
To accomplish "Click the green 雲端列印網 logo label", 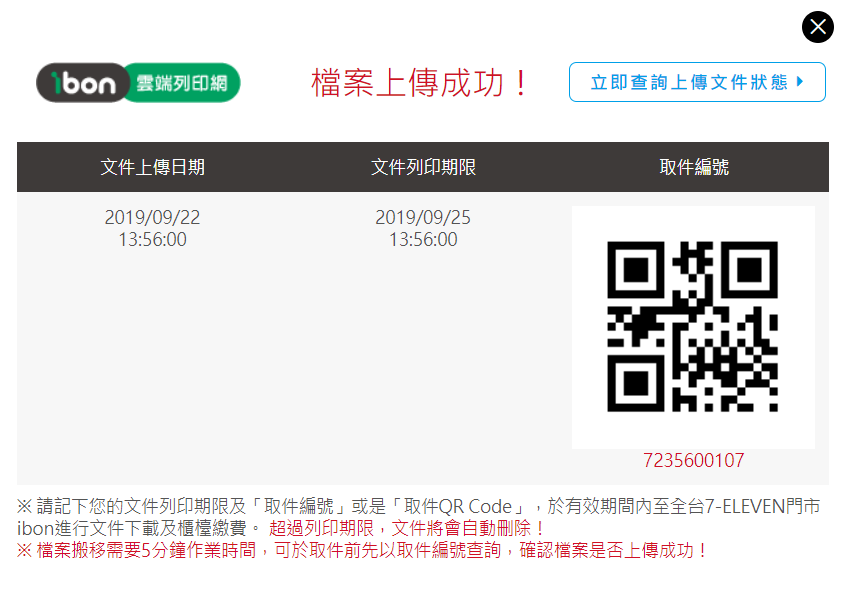I will [x=182, y=83].
